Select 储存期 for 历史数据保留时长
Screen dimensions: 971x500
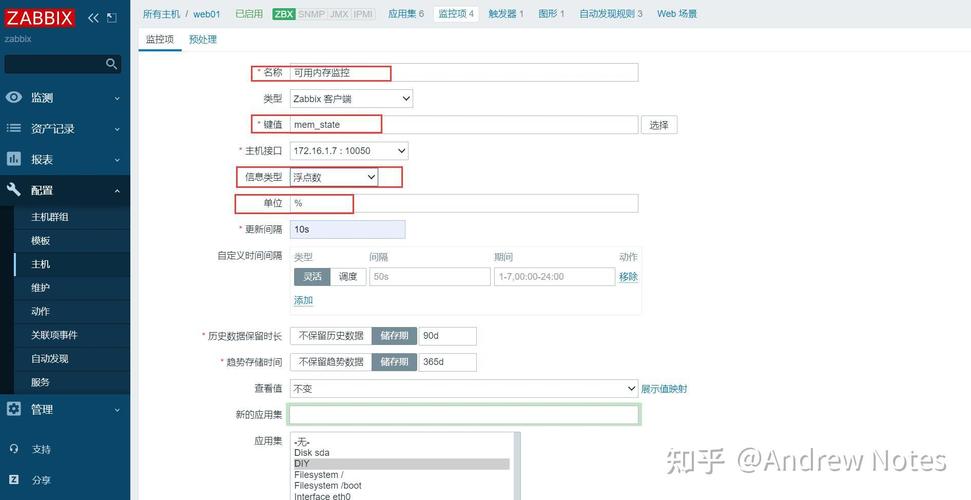(394, 336)
